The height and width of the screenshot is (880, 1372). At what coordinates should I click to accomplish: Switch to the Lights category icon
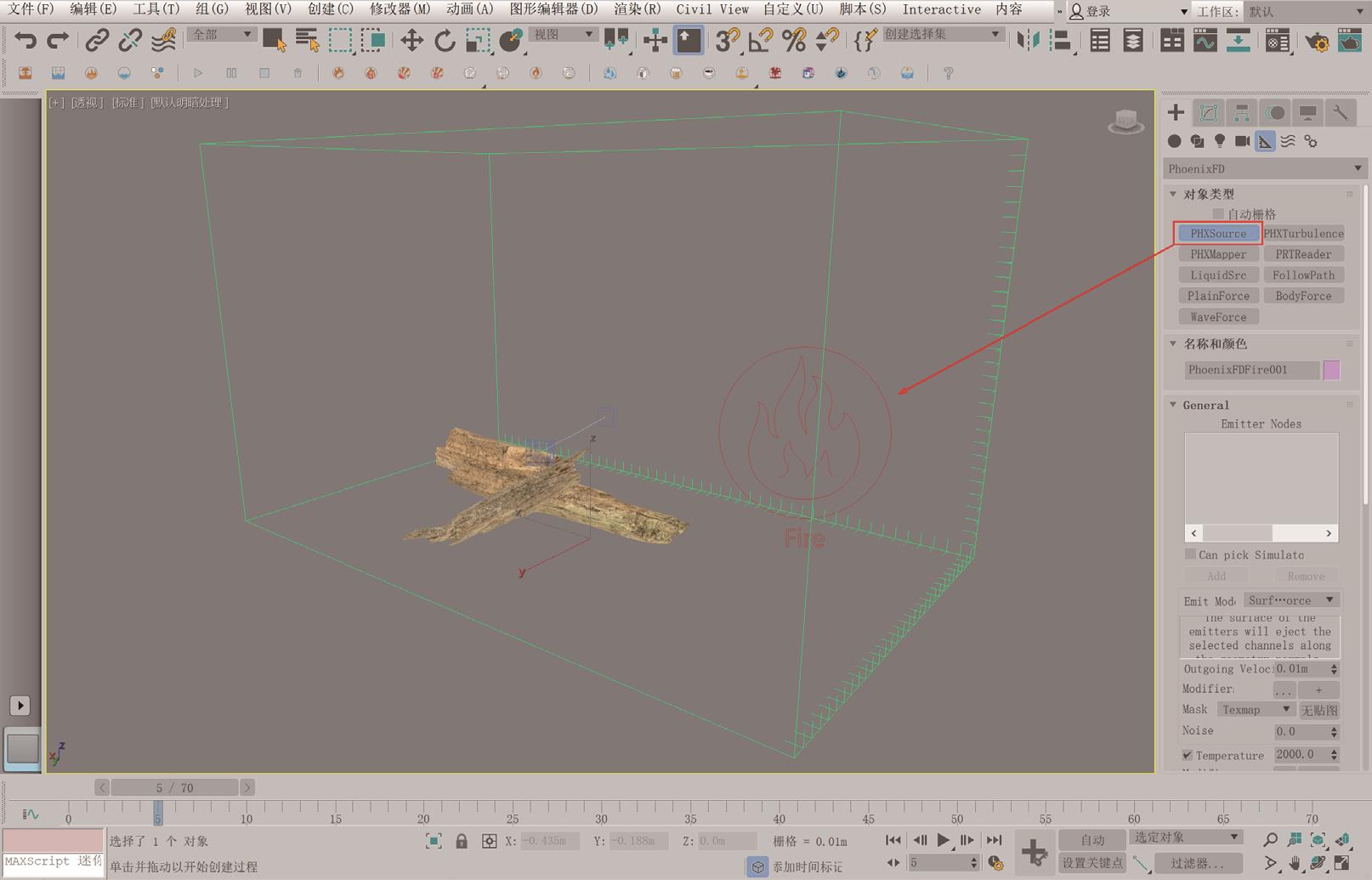(x=1220, y=141)
